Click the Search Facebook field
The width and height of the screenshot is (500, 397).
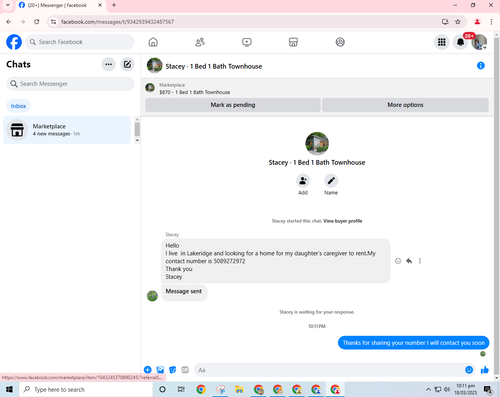[80, 42]
